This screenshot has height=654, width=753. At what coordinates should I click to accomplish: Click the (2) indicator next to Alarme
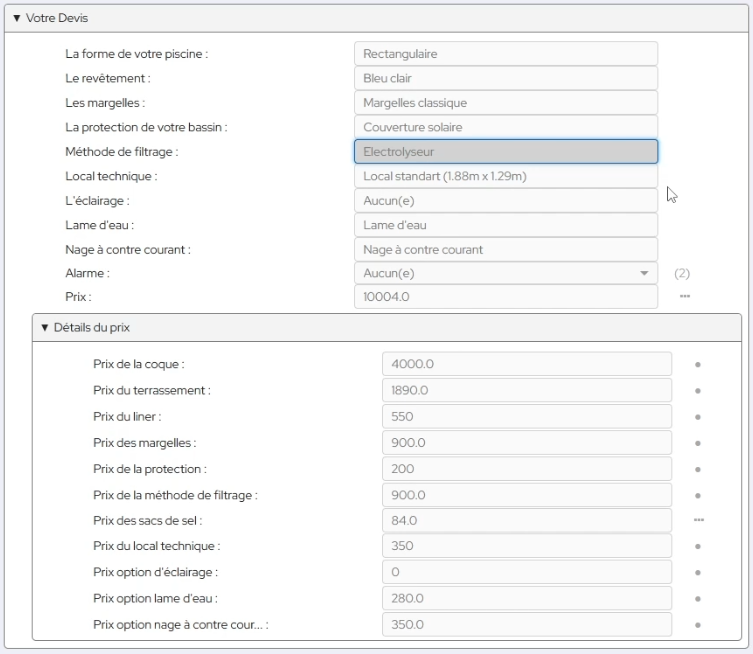pyautogui.click(x=682, y=273)
